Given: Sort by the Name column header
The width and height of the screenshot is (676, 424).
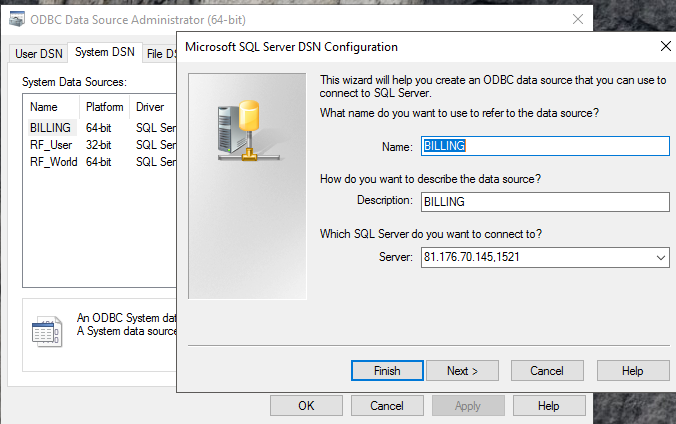Looking at the screenshot, I should pos(51,107).
